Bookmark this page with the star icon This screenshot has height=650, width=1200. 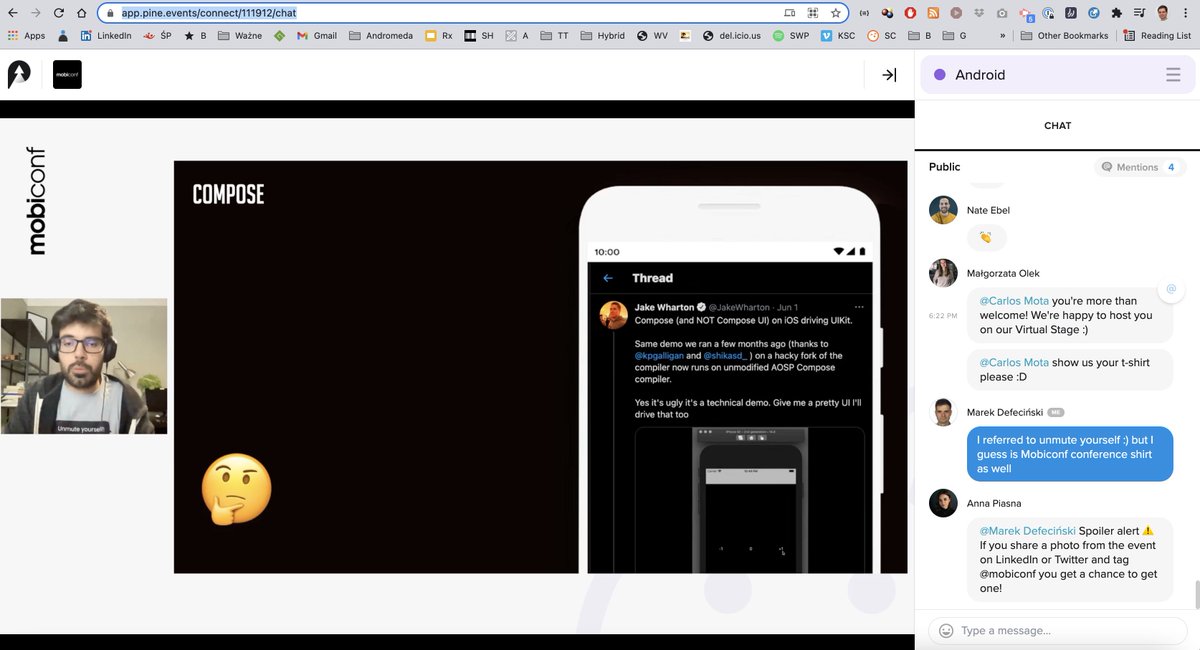(835, 13)
